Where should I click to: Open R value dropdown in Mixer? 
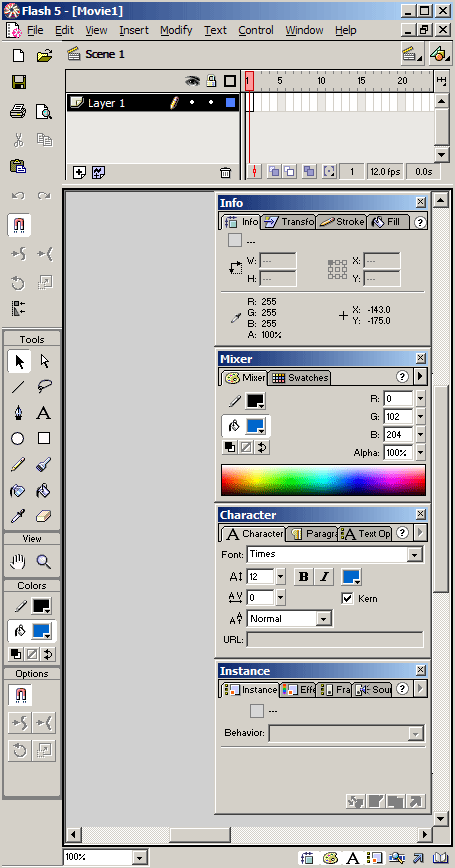[x=420, y=399]
